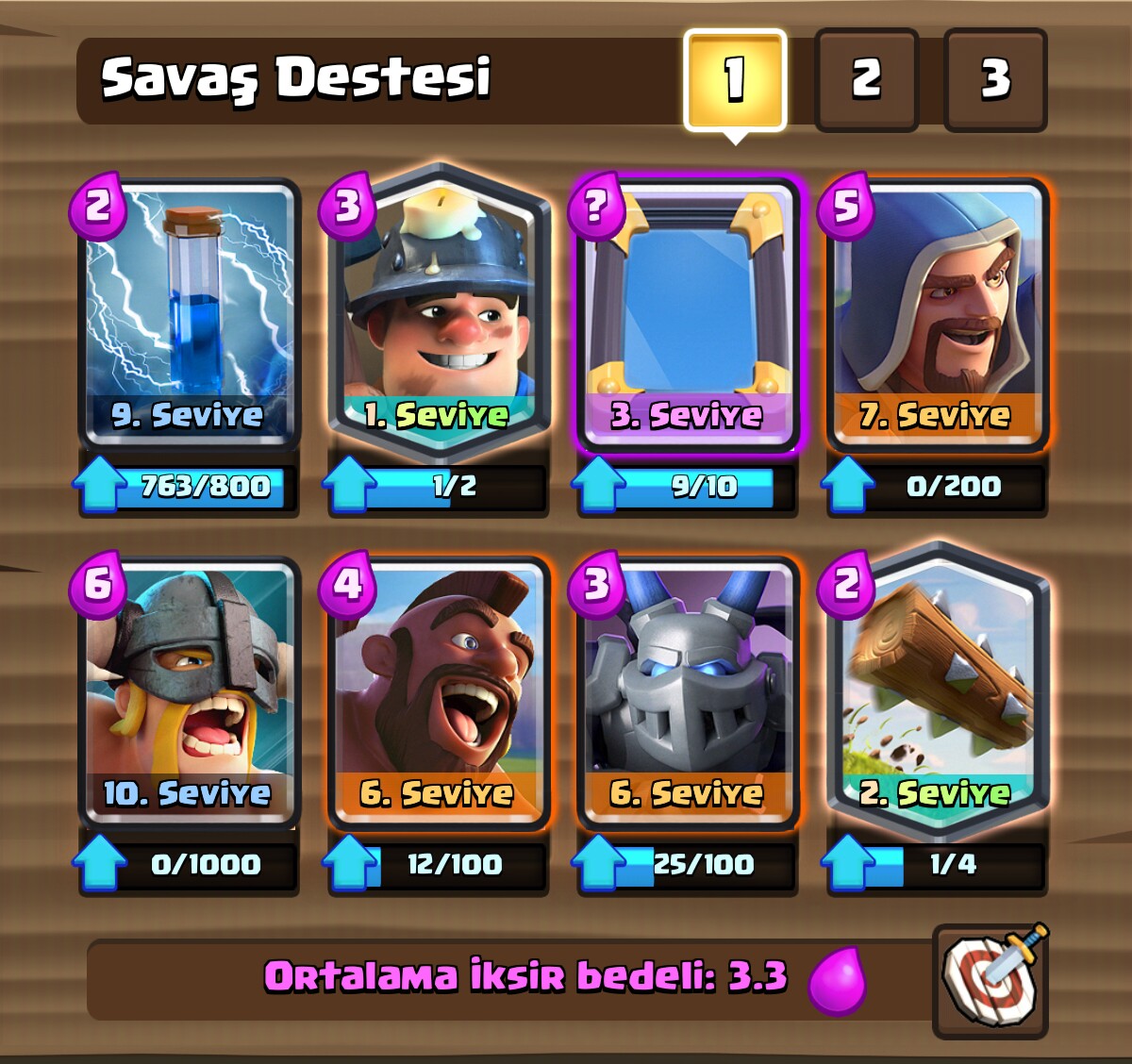
Task: Pick The Log card
Action: 937,689
